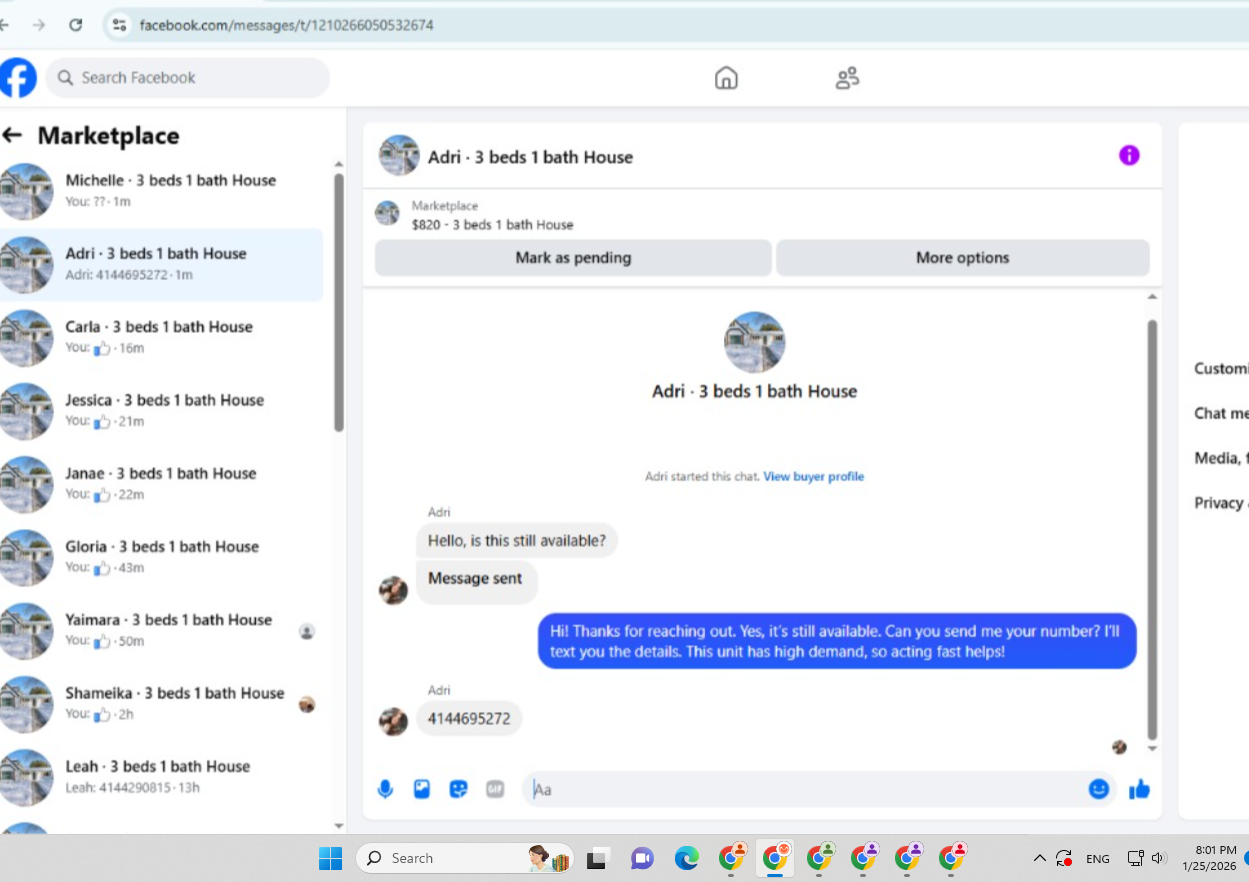Viewport: 1249px width, 882px height.
Task: Open the emoji picker in message box
Action: tap(1099, 789)
